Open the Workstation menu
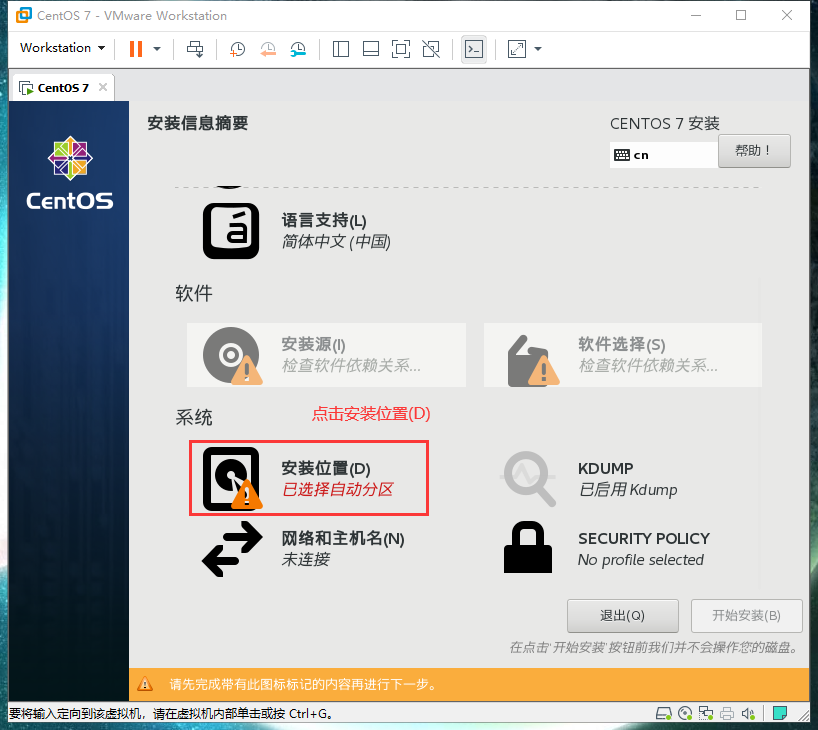This screenshot has width=818, height=730. click(61, 48)
